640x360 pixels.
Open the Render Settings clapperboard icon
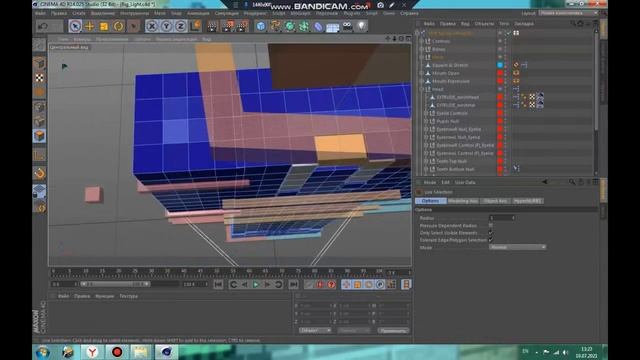[x=242, y=27]
